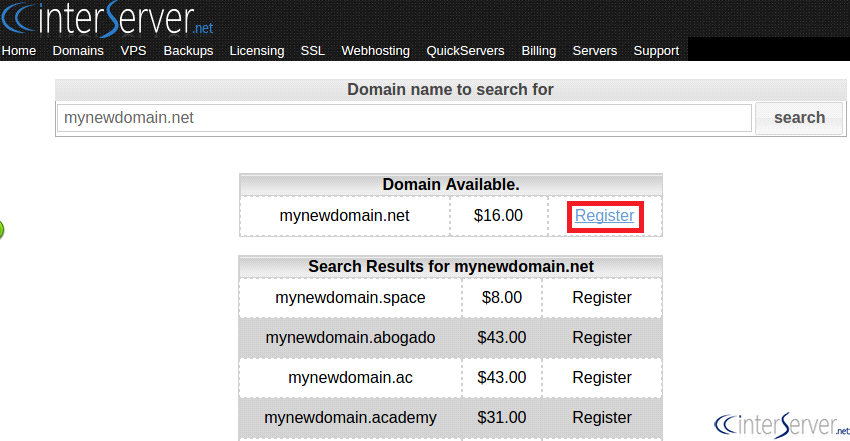Click the 'Domain name to search for' heading

450,89
